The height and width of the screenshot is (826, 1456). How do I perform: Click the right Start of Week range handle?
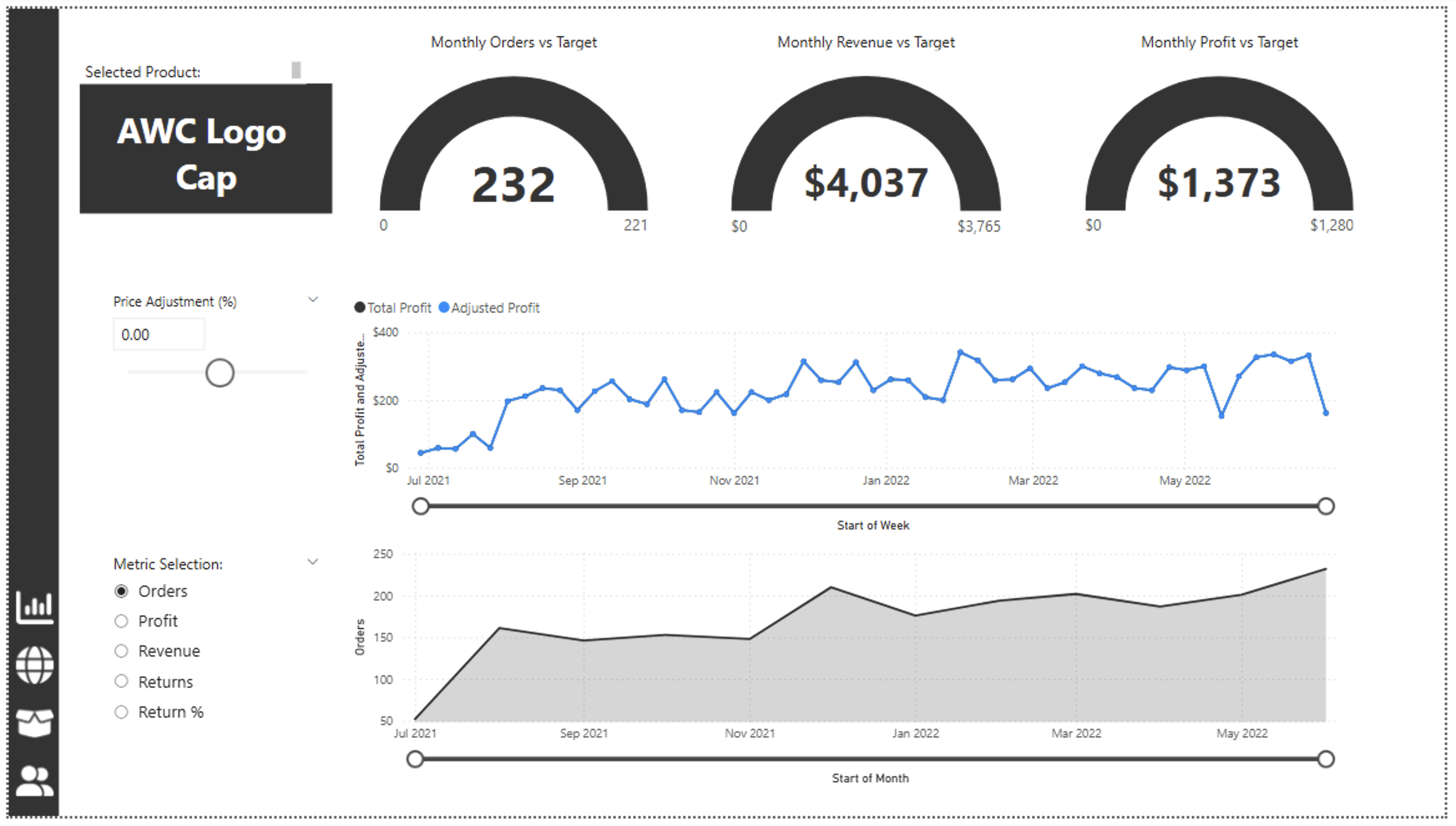click(x=1326, y=506)
